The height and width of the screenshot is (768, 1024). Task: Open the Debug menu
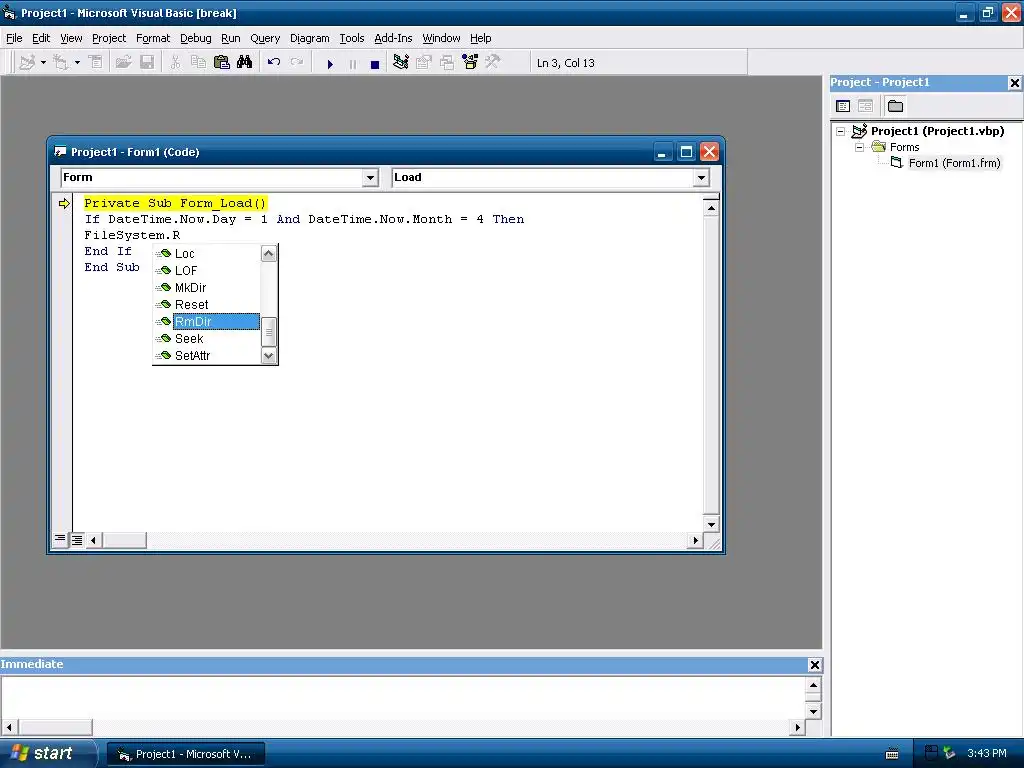(196, 38)
